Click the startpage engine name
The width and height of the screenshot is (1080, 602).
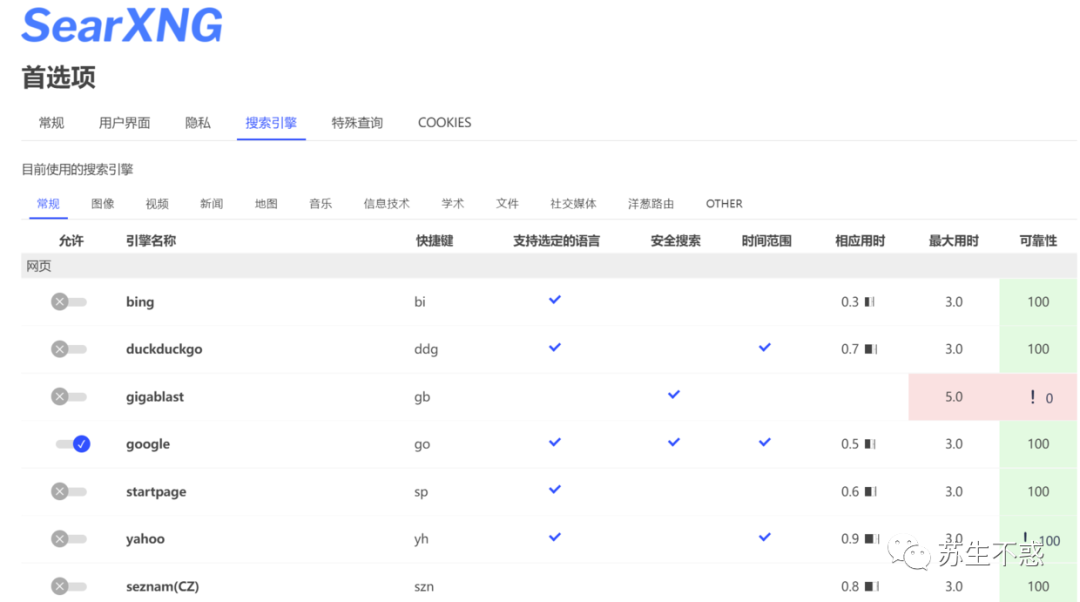click(156, 492)
